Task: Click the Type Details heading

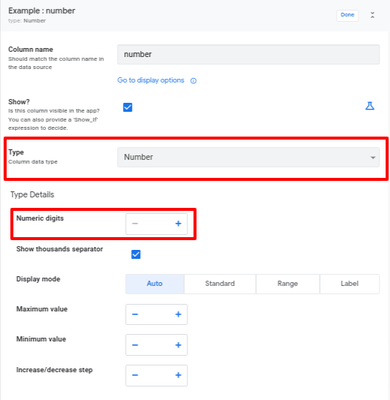Action: (32, 195)
